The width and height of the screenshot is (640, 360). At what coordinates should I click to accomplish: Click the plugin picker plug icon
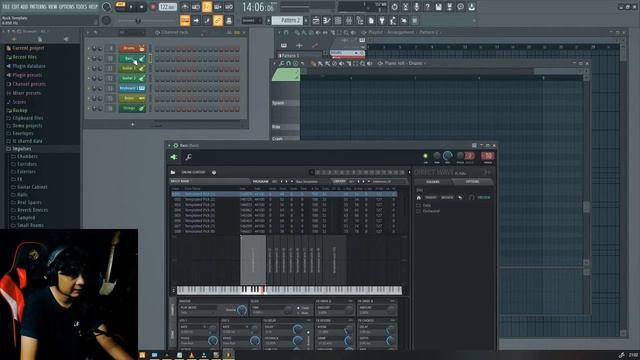click(x=382, y=20)
